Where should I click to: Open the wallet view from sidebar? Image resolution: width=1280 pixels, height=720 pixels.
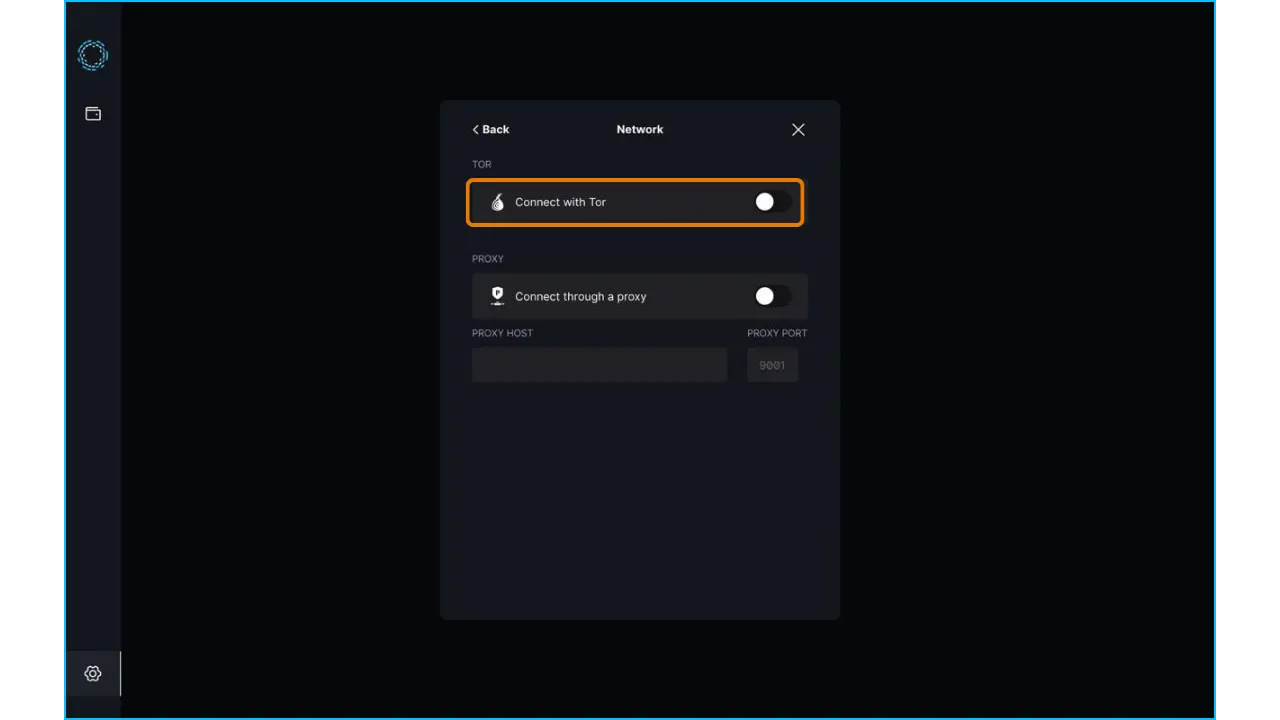coord(93,114)
